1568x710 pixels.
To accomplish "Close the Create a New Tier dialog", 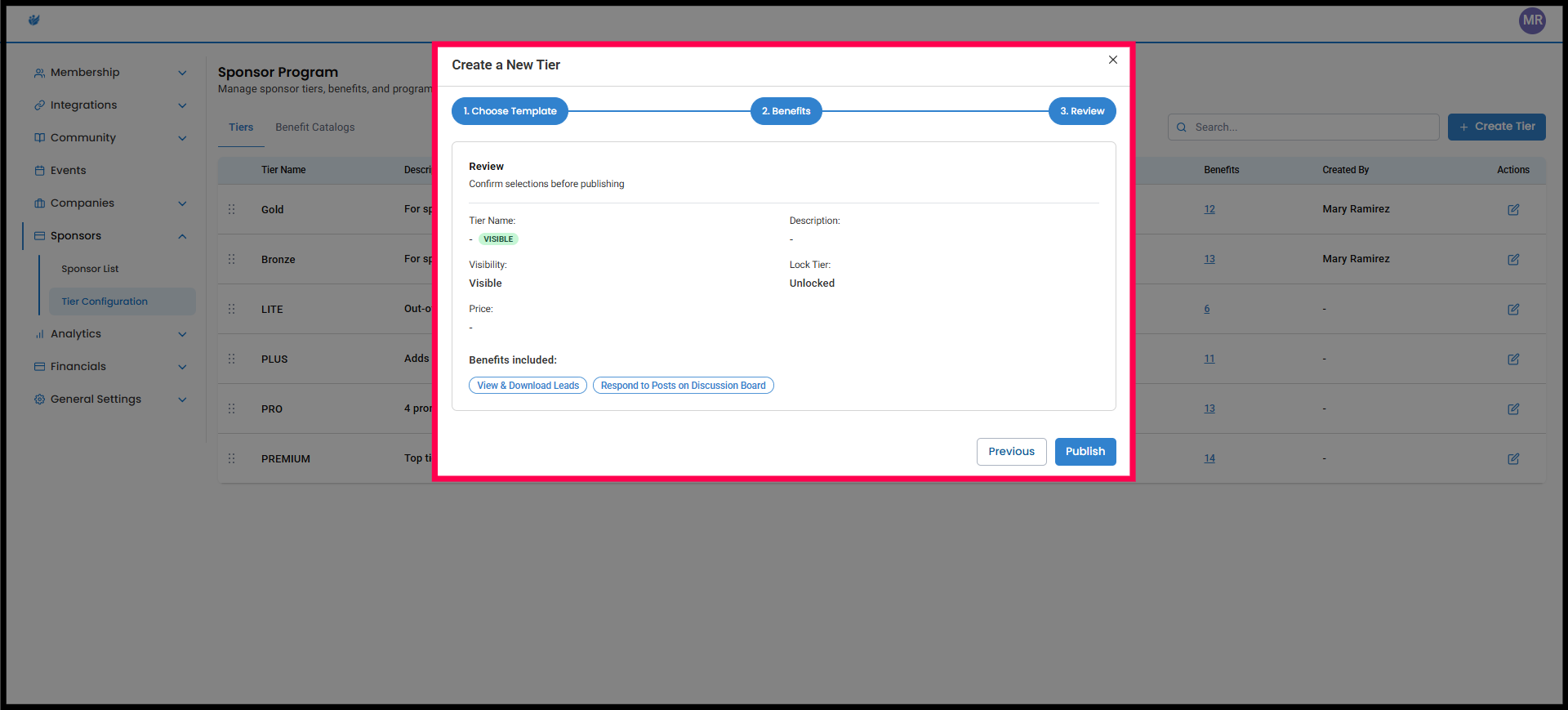I will point(1112,60).
